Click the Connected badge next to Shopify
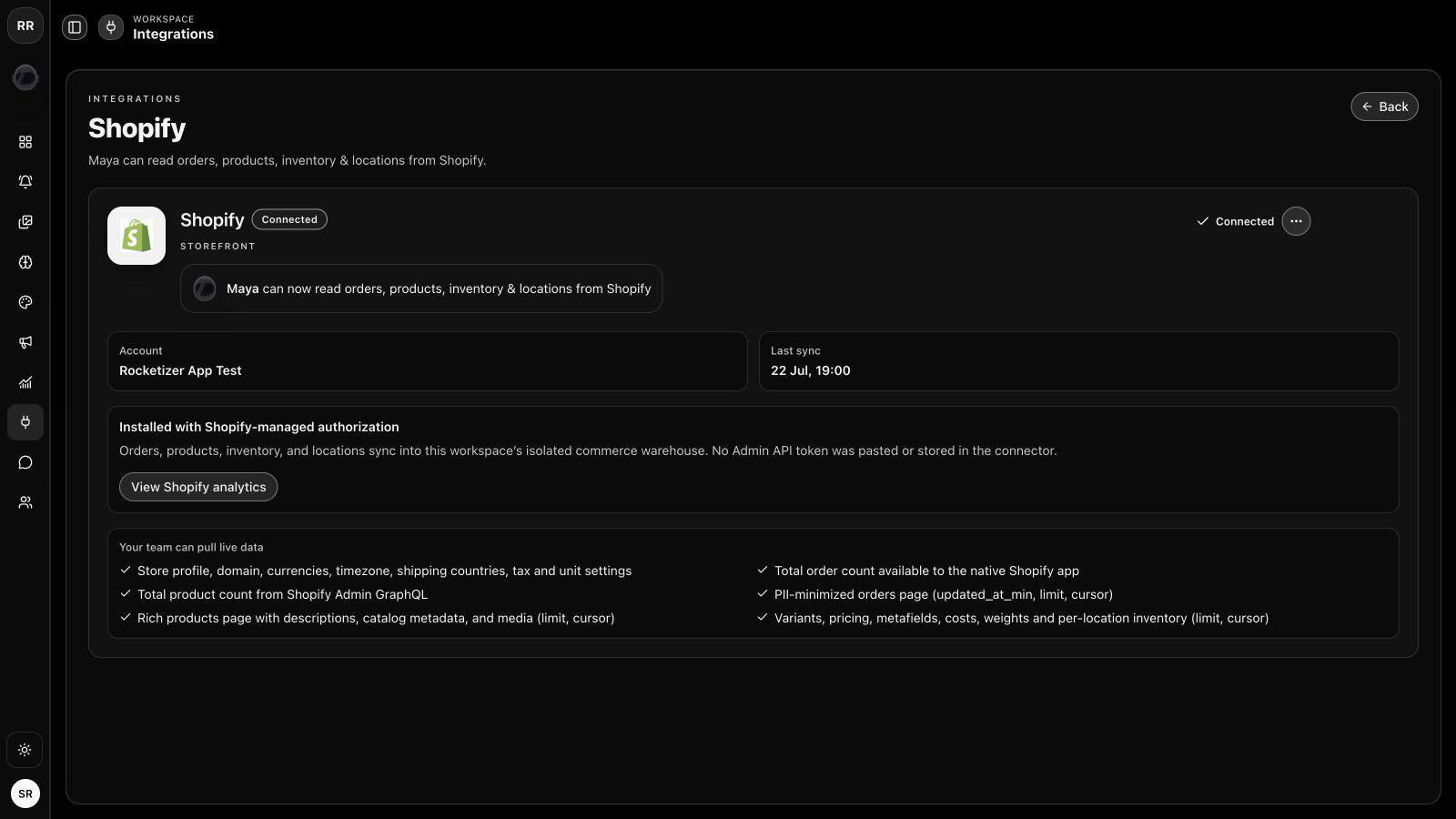The width and height of the screenshot is (1456, 819). point(289,219)
